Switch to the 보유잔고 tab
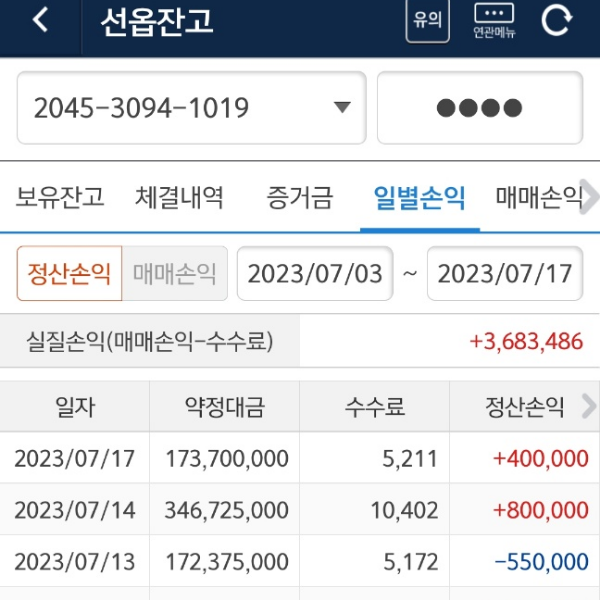This screenshot has height=600, width=600. [60, 197]
